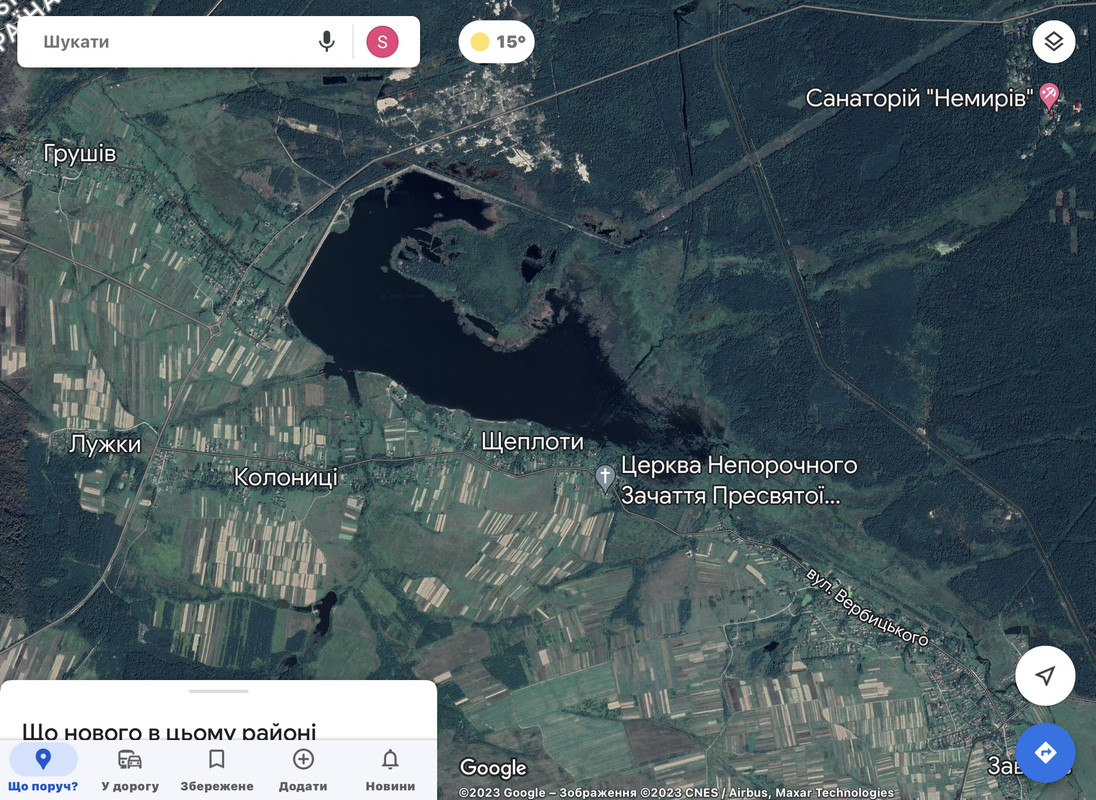
Task: Tap the Щеплоти village label
Action: pyautogui.click(x=532, y=442)
